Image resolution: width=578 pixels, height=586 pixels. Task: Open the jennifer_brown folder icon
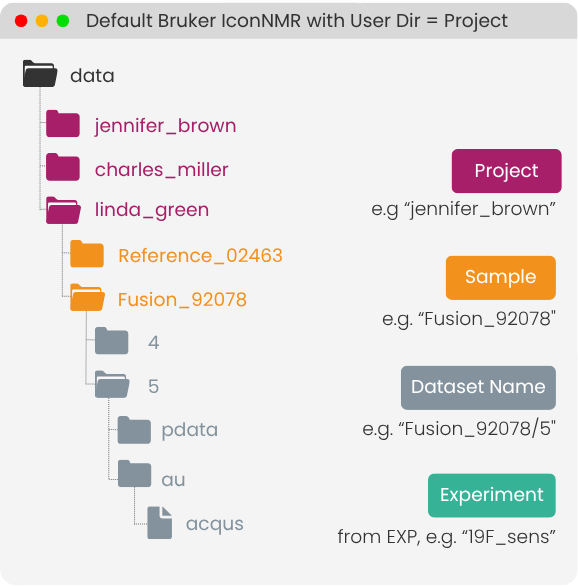click(x=63, y=123)
